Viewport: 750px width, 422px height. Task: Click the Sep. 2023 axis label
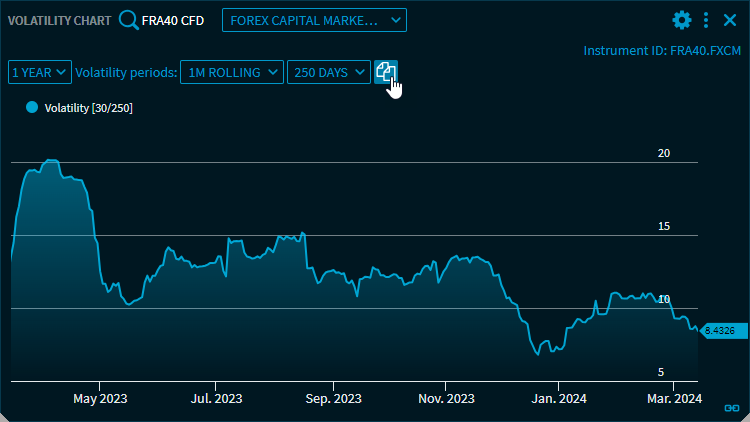pyautogui.click(x=333, y=398)
